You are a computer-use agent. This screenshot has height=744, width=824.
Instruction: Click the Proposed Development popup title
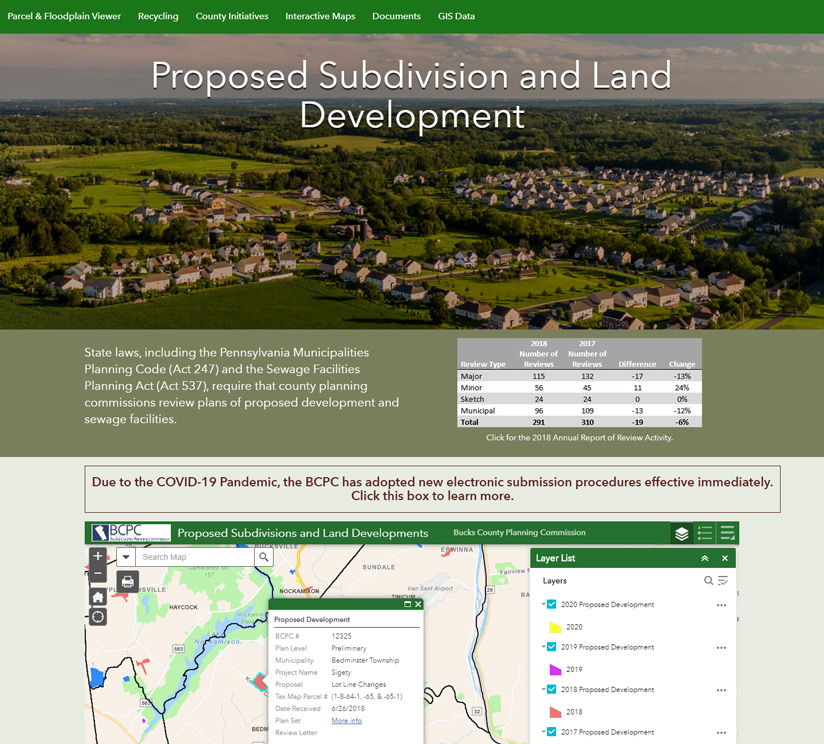tap(312, 619)
